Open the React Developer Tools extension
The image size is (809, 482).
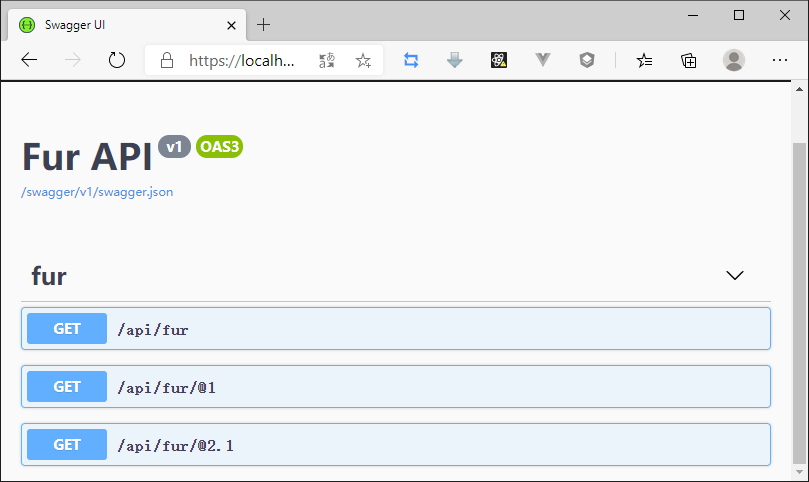(x=499, y=60)
